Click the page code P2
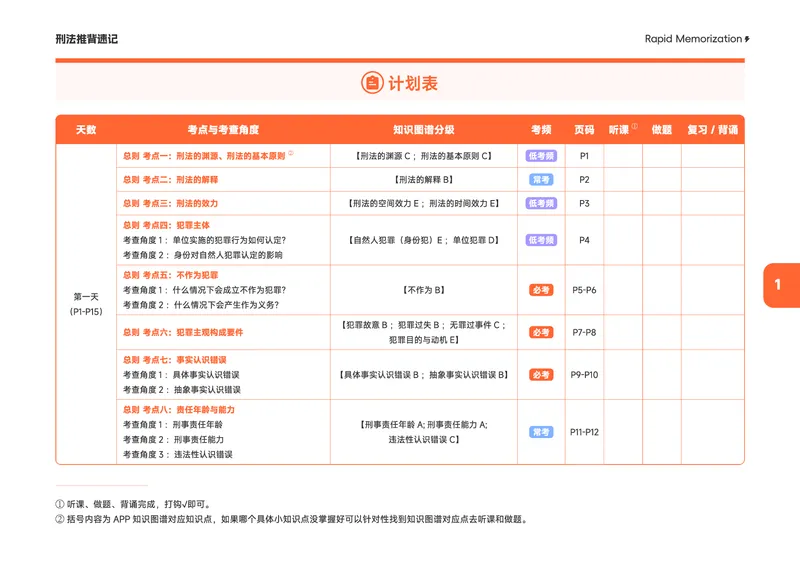The image size is (800, 571). 584,180
